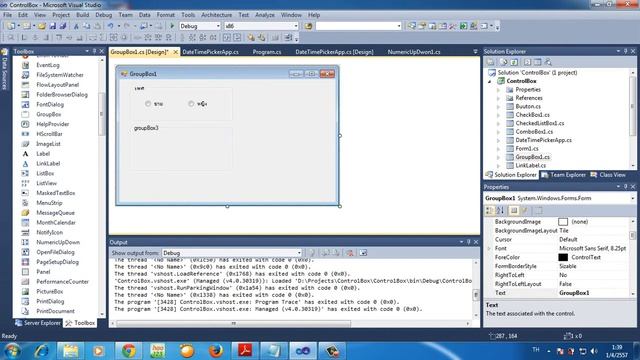The width and height of the screenshot is (640, 360).
Task: Clear all output in Output panel
Action: coord(350,253)
